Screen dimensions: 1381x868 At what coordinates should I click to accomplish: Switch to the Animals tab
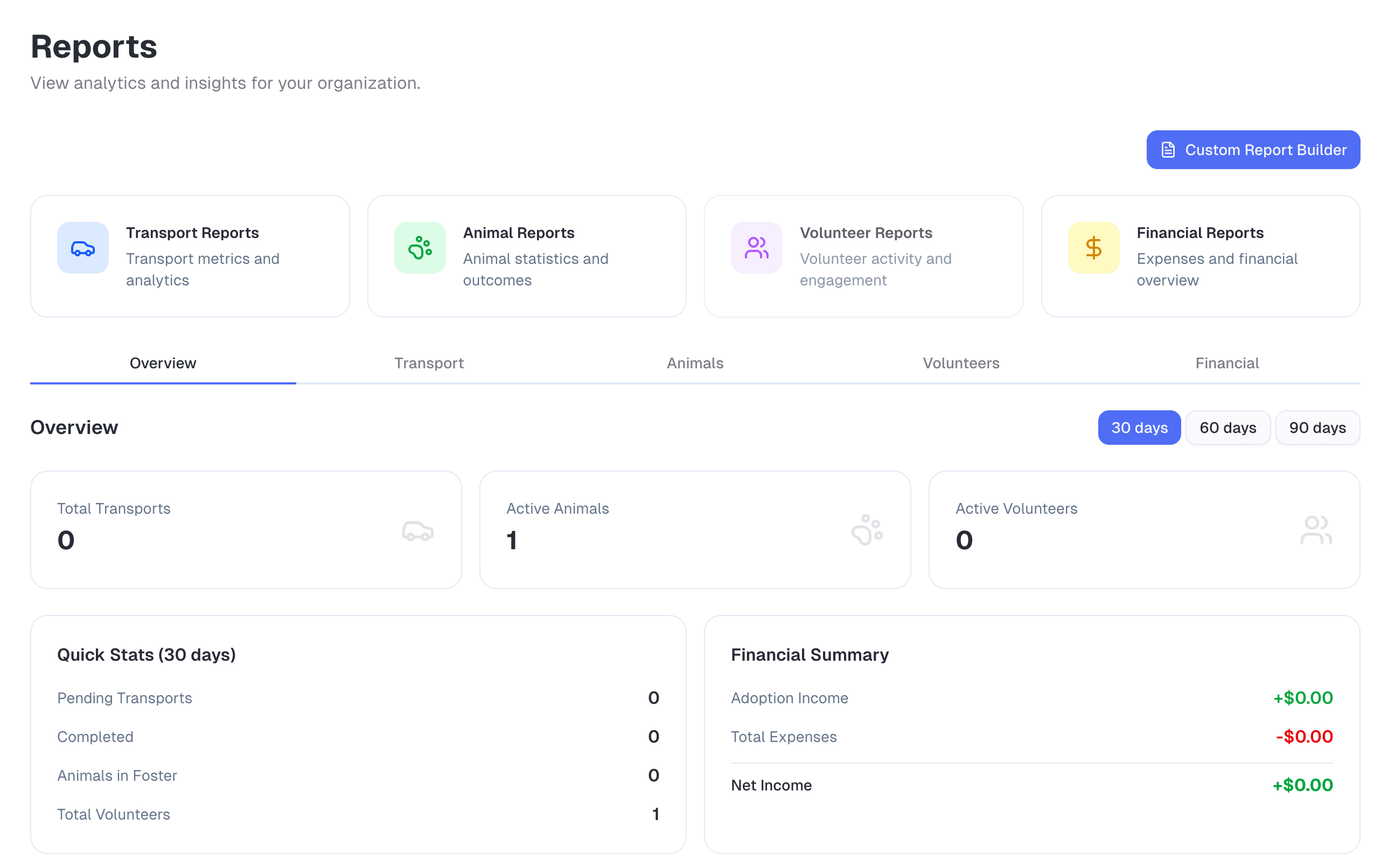click(x=695, y=363)
